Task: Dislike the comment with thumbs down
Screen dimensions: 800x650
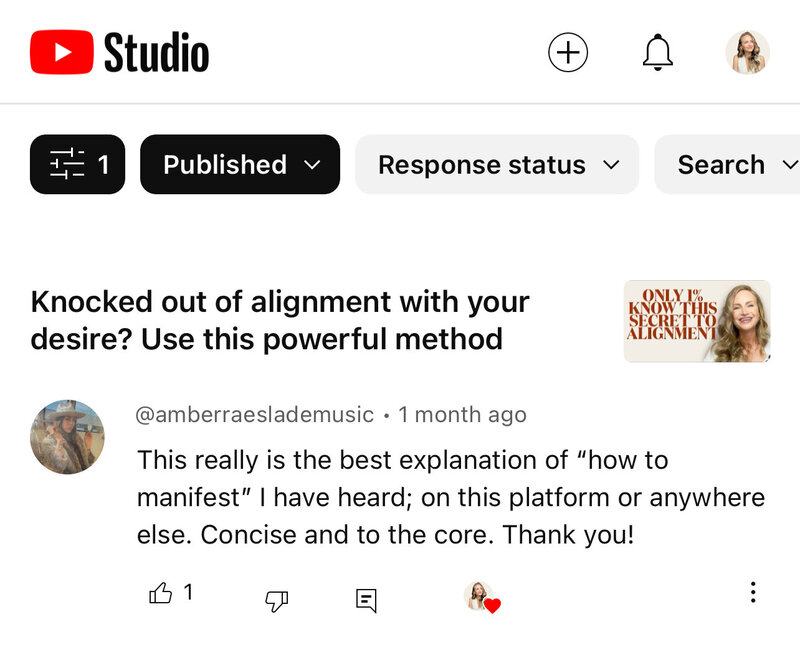Action: (276, 600)
